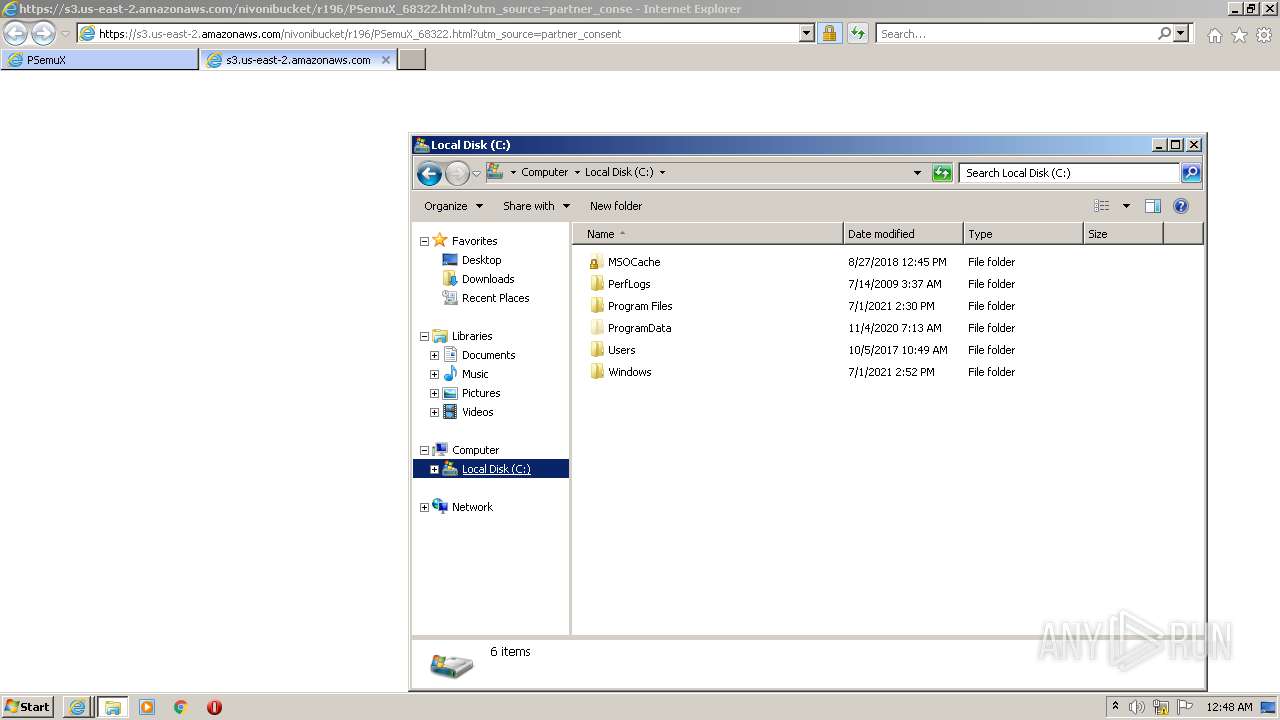
Task: Open the Internet Explorer tools gear
Action: tap(1264, 35)
